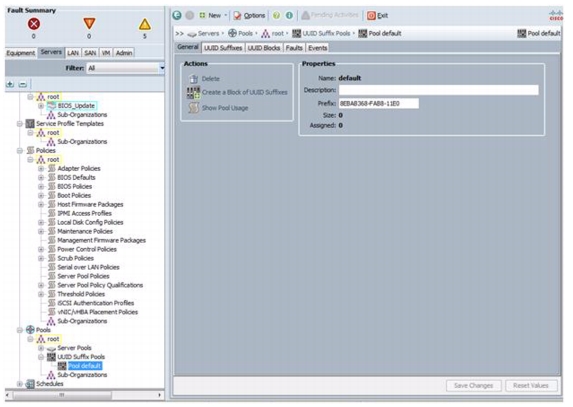The image size is (573, 407).
Task: Select Maintenance Policies tree item
Action: (85, 231)
